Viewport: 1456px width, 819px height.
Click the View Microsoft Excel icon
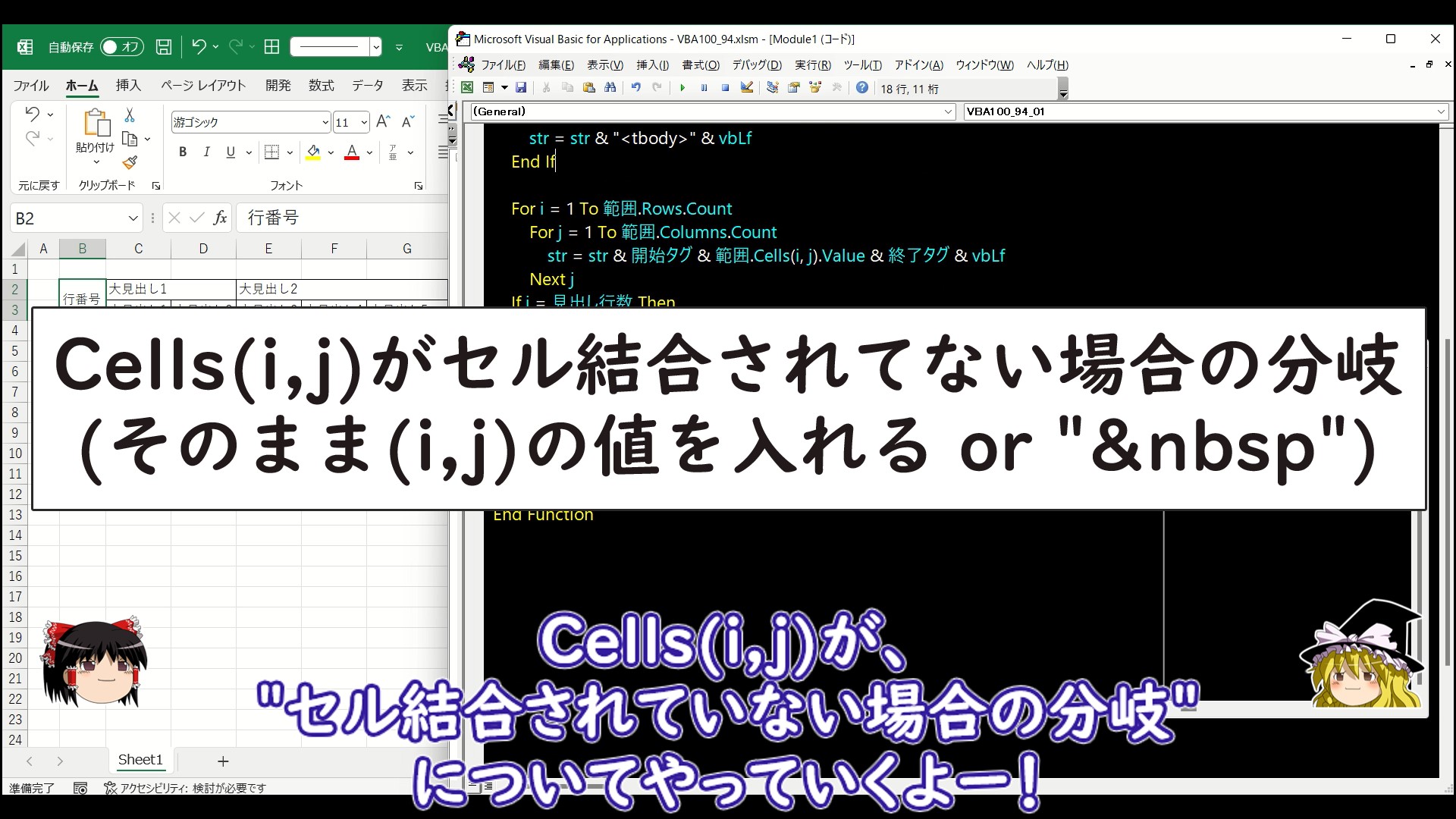[x=467, y=88]
